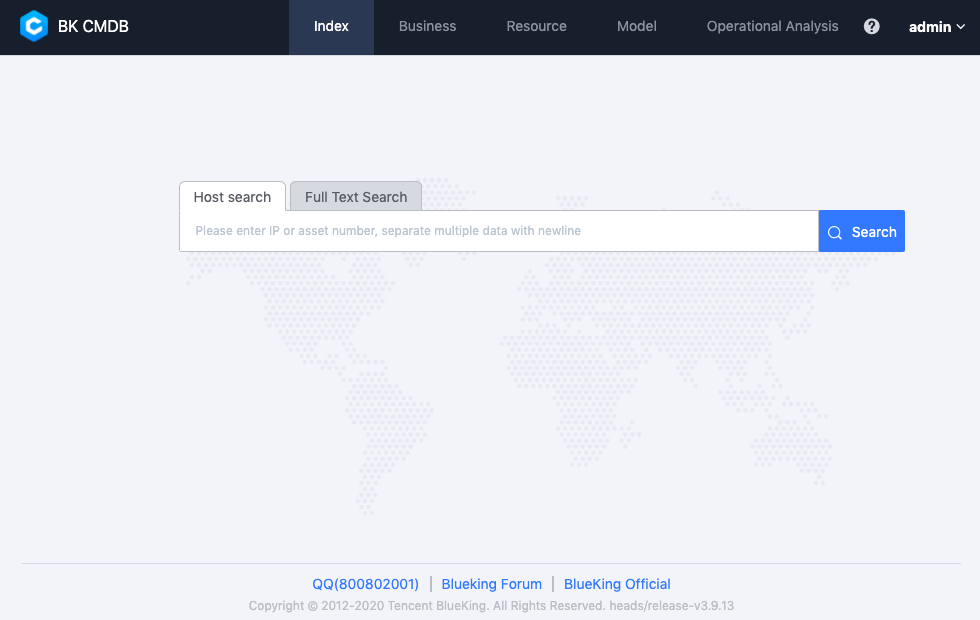Navigate to the Resource section
The width and height of the screenshot is (980, 620).
(x=536, y=27)
